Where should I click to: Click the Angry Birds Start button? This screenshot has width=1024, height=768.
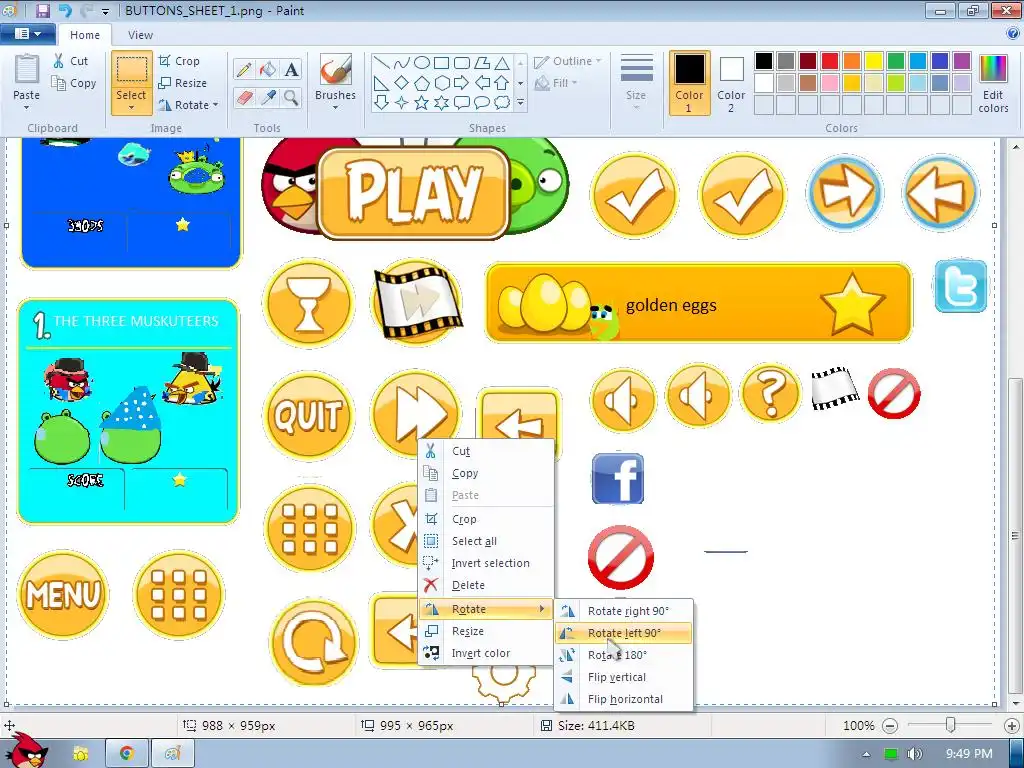(x=26, y=749)
